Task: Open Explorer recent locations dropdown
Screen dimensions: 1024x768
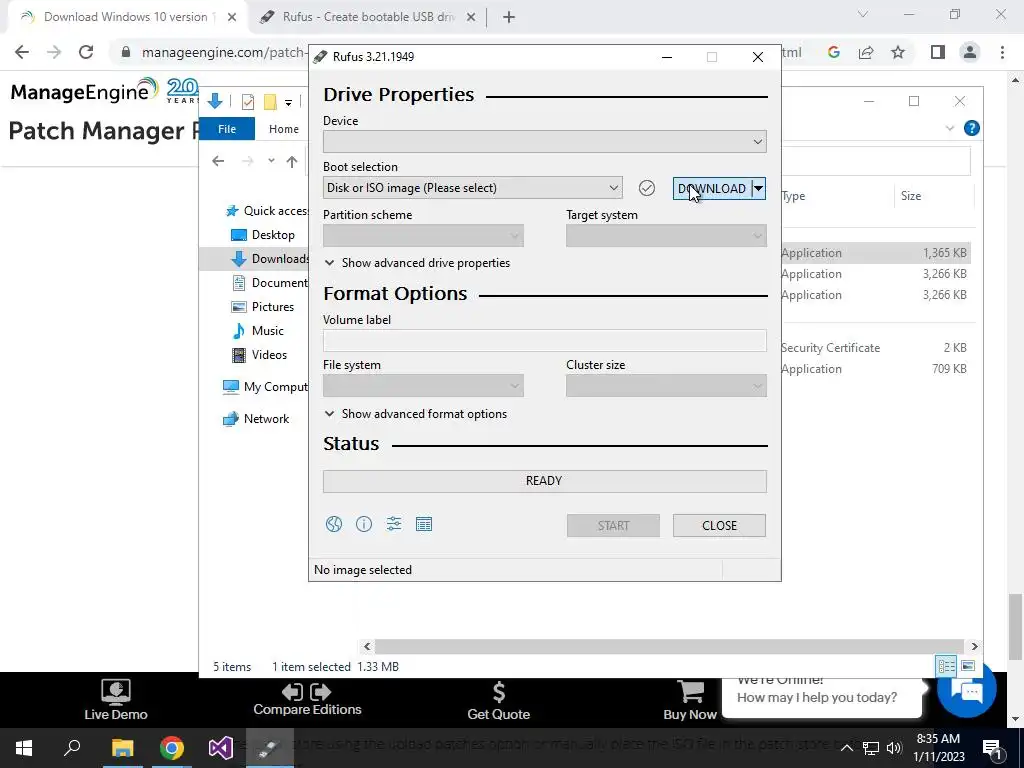Action: pos(271,161)
